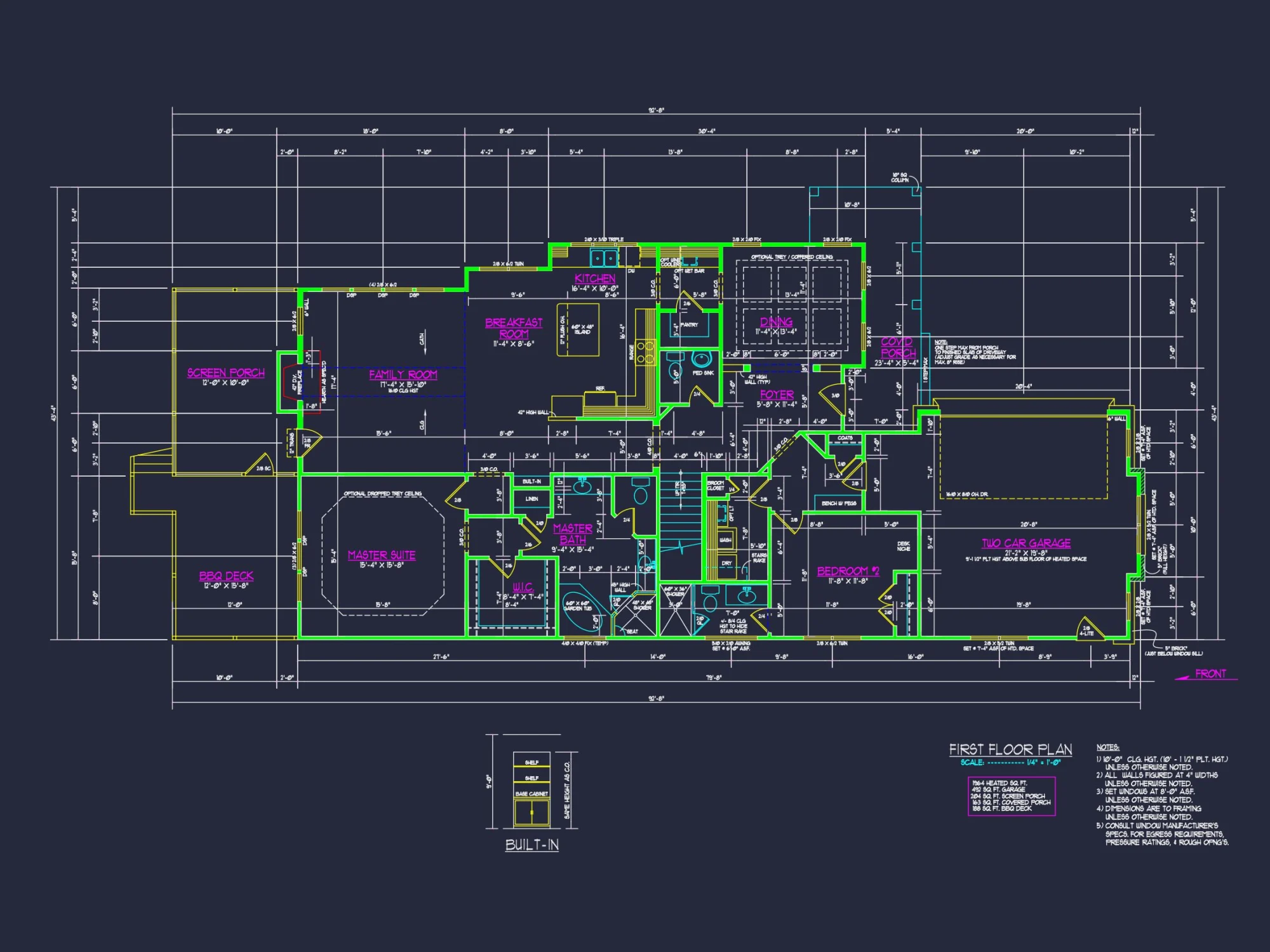This screenshot has width=1270, height=952.
Task: Click the PED SINK fixture in the powder room
Action: pos(700,360)
